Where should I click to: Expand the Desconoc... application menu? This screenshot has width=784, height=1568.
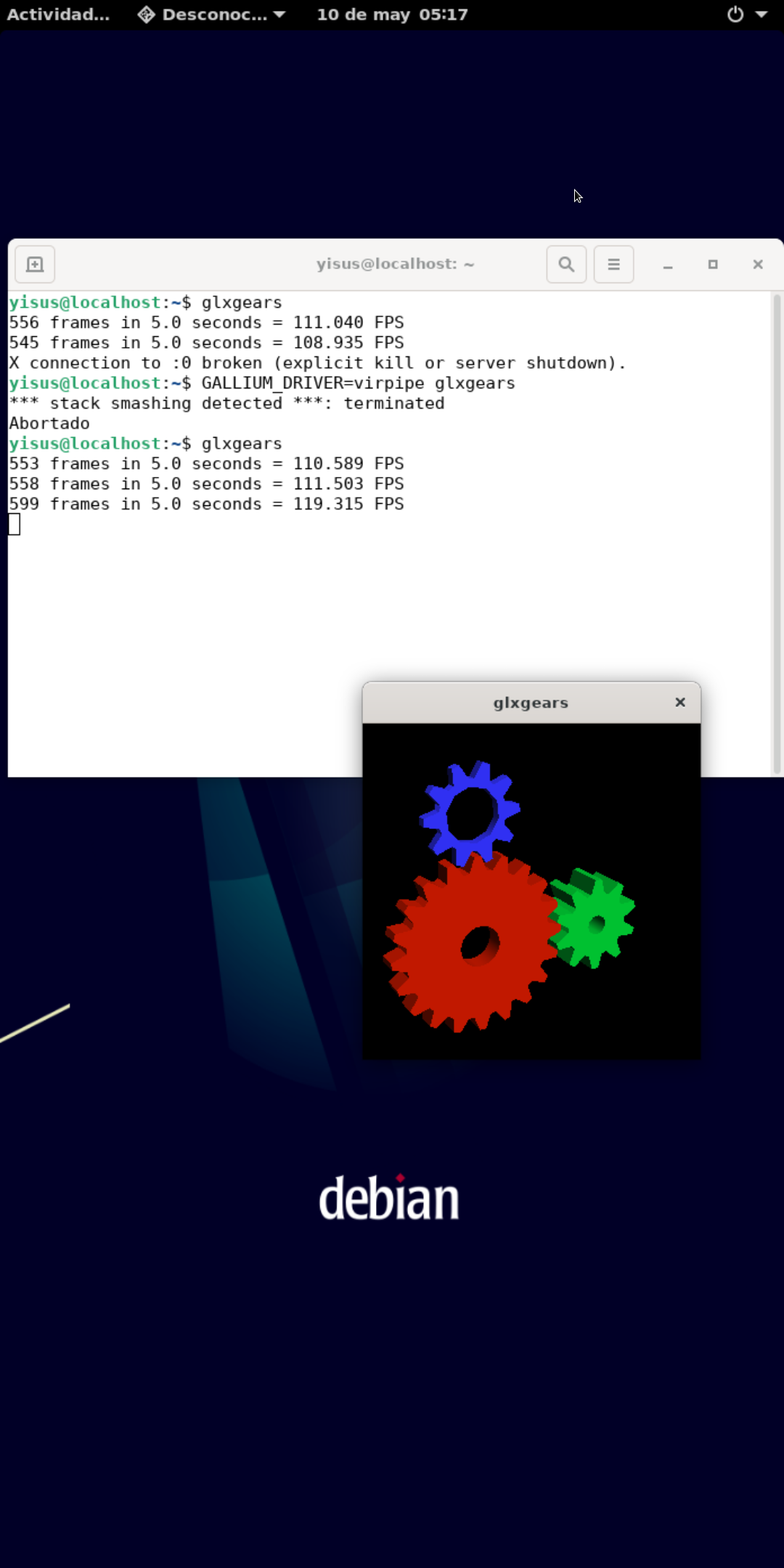click(212, 15)
